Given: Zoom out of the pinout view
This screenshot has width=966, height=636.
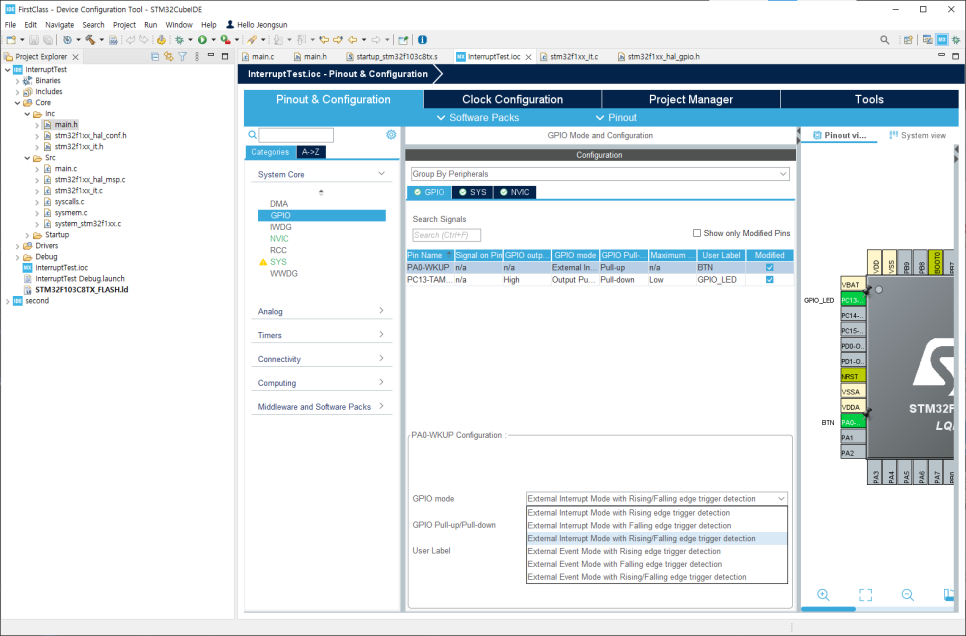Looking at the screenshot, I should (907, 595).
